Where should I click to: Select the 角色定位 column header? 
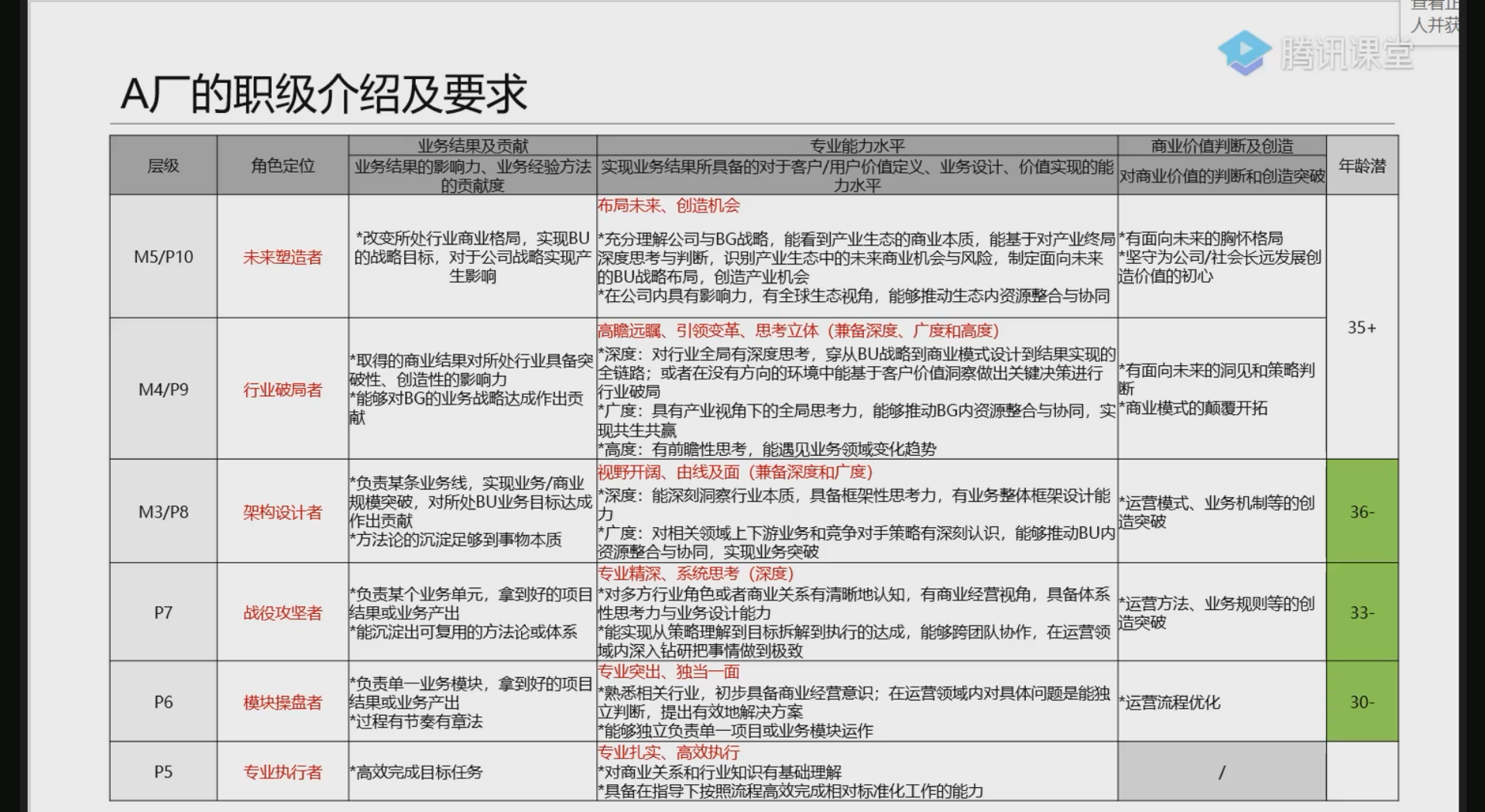283,166
